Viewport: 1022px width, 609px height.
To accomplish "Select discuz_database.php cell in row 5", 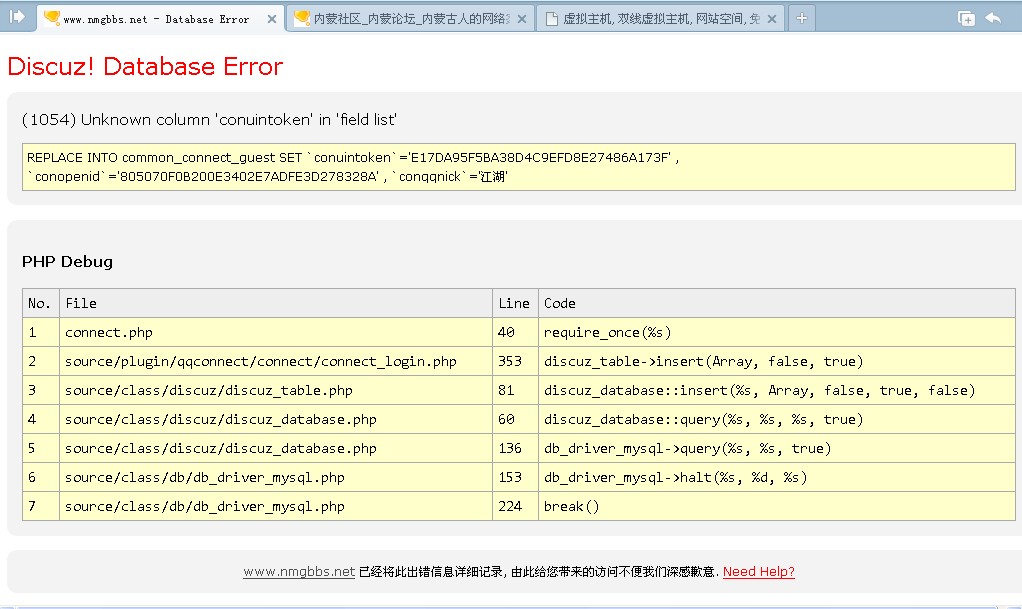I will 276,449.
